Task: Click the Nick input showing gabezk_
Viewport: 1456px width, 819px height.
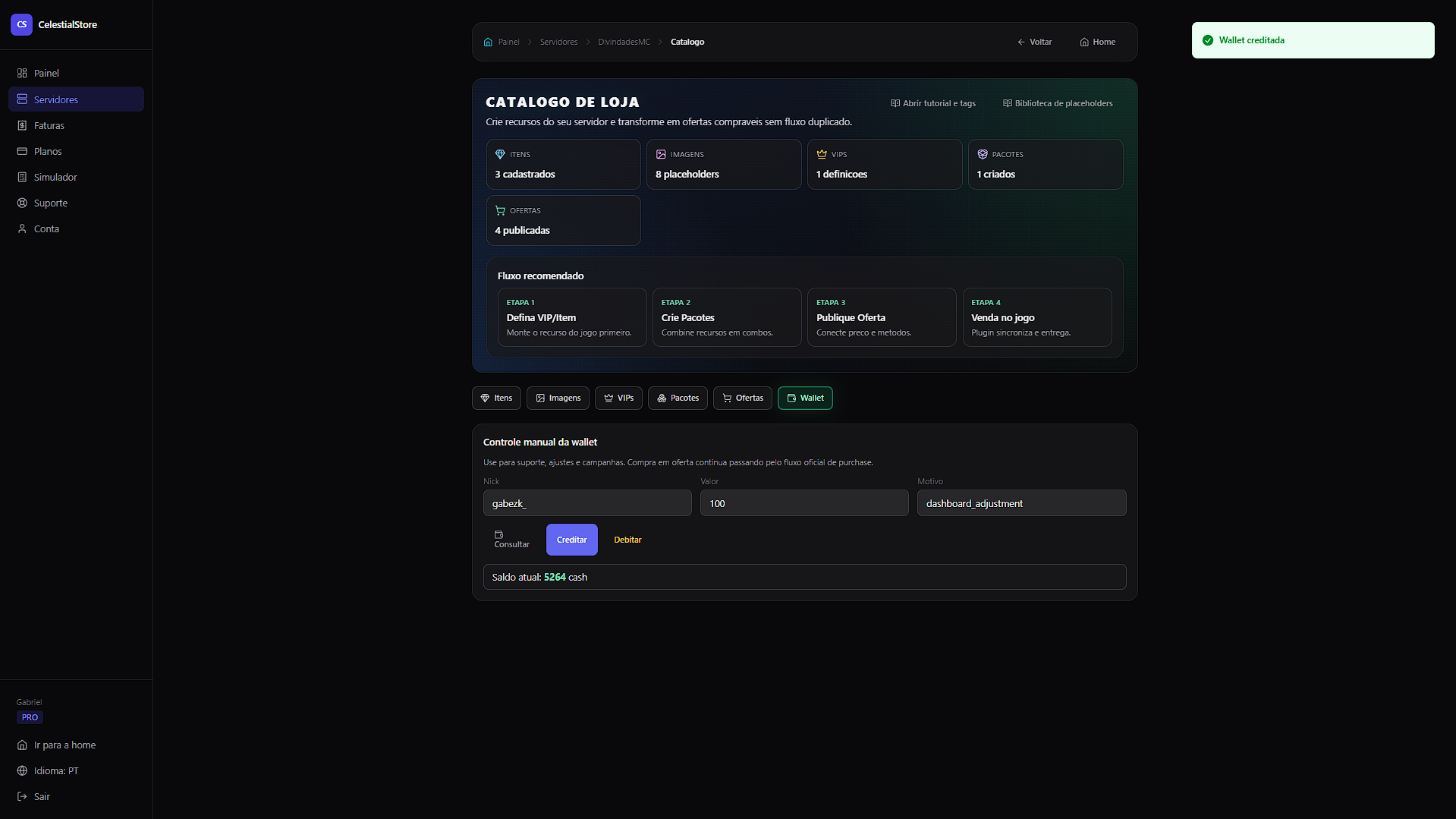Action: 587,502
